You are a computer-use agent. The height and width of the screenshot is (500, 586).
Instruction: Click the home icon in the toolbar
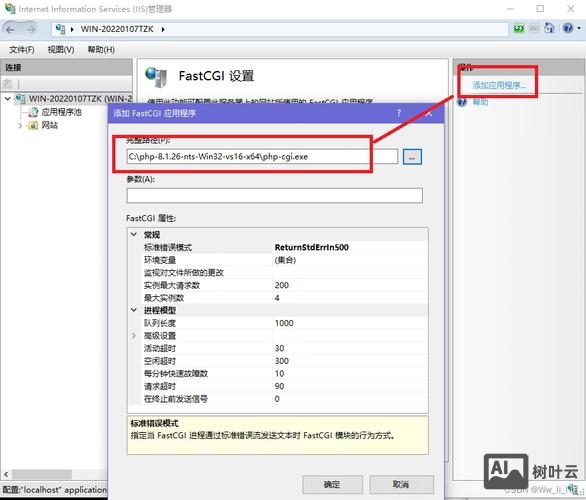click(x=549, y=28)
